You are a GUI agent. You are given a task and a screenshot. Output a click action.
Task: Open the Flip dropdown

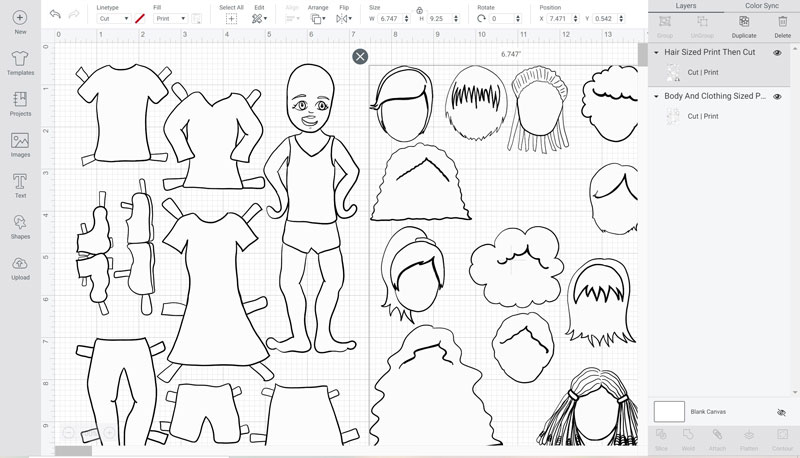pyautogui.click(x=344, y=19)
